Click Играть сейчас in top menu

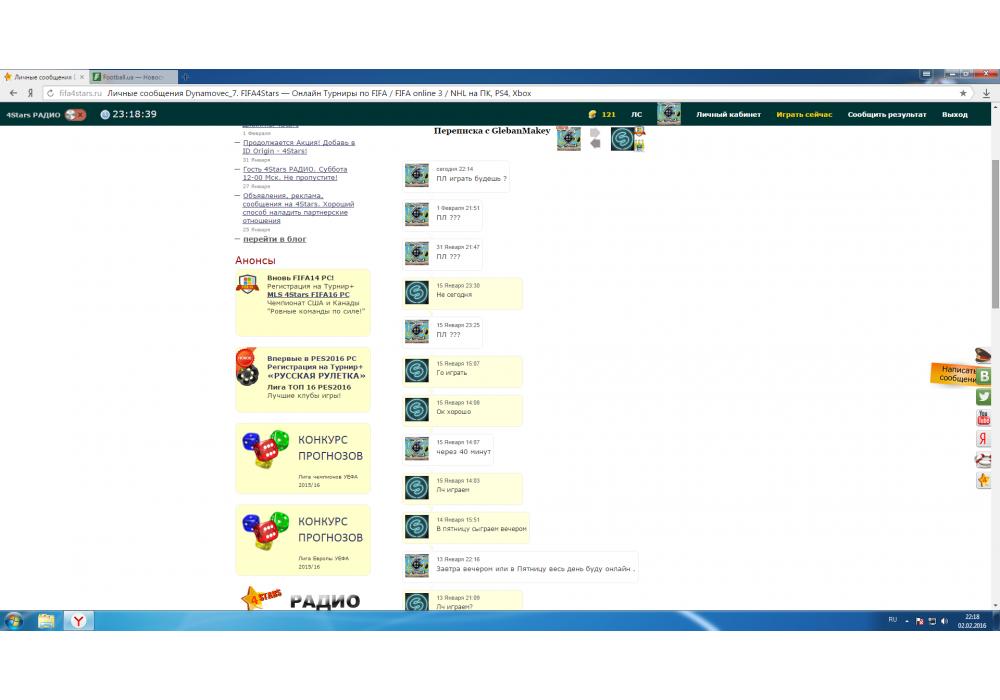[804, 115]
